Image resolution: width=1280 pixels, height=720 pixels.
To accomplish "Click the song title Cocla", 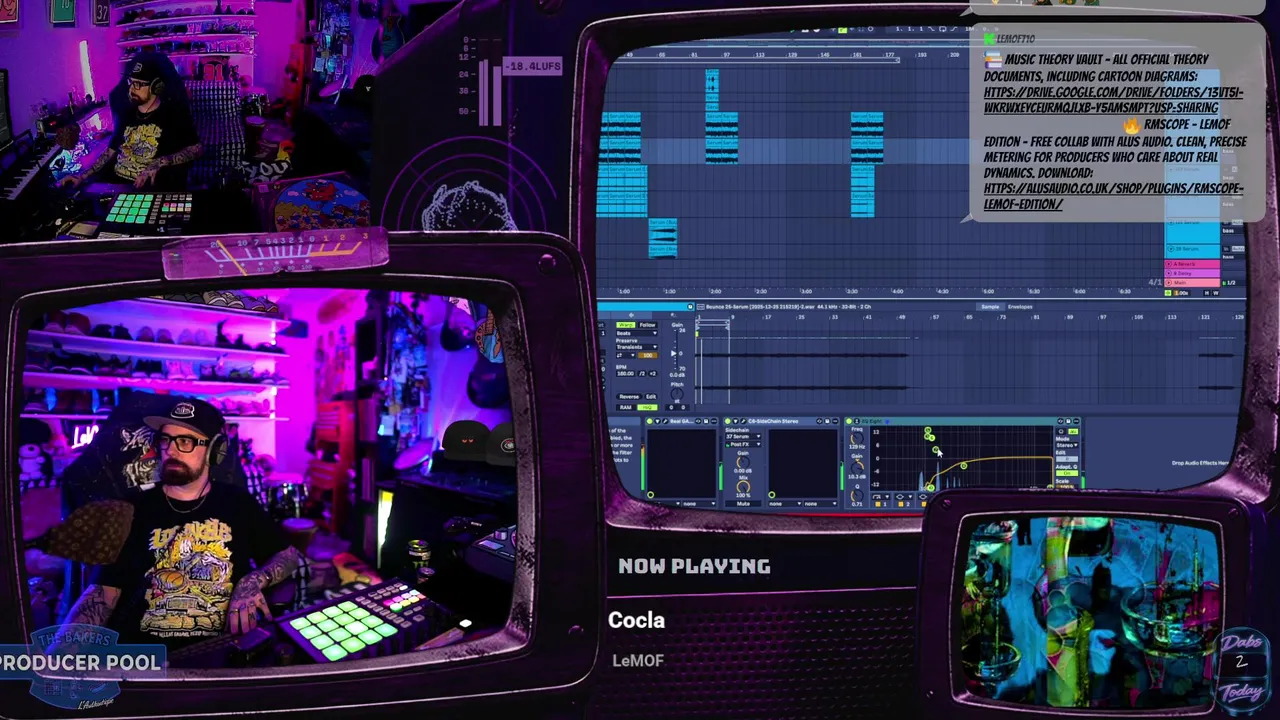I will point(637,620).
